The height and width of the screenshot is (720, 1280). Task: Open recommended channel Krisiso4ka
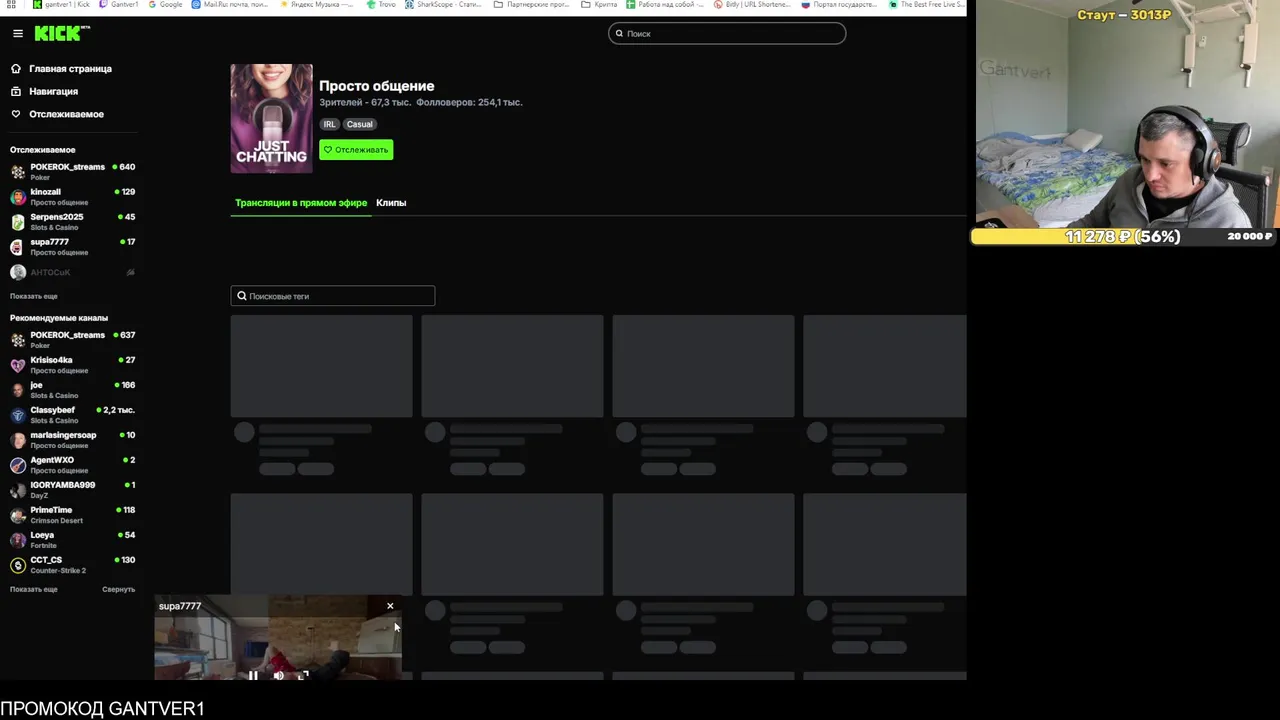pyautogui.click(x=72, y=365)
